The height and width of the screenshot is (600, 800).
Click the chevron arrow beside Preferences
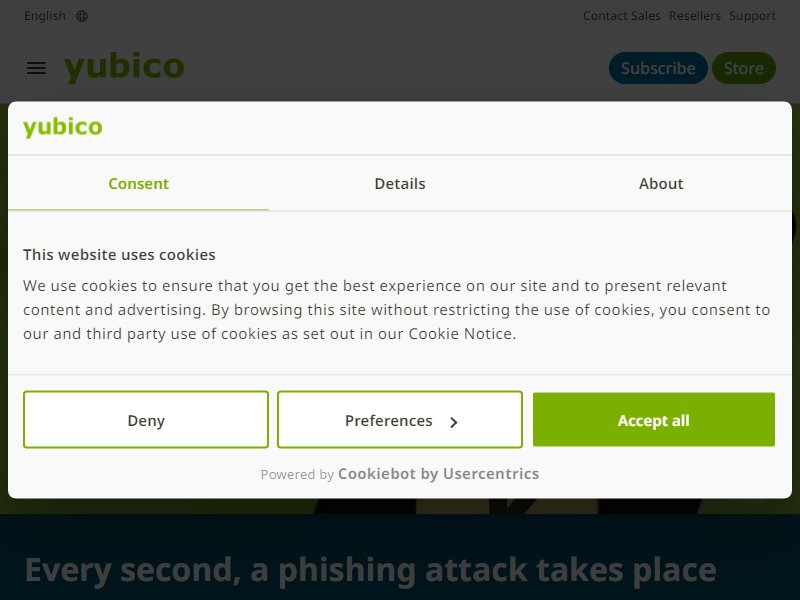point(454,422)
